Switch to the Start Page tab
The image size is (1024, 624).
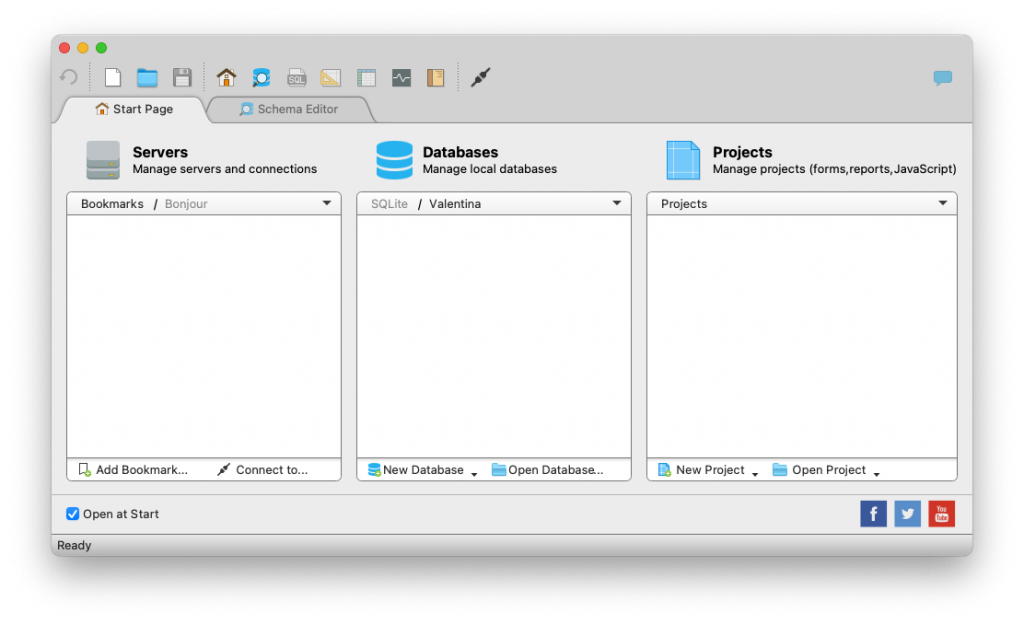134,109
